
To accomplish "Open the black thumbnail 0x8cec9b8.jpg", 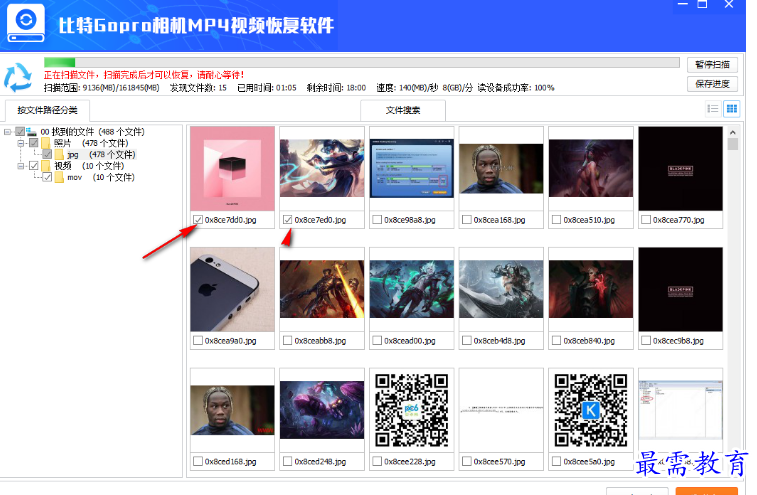I will pyautogui.click(x=681, y=289).
